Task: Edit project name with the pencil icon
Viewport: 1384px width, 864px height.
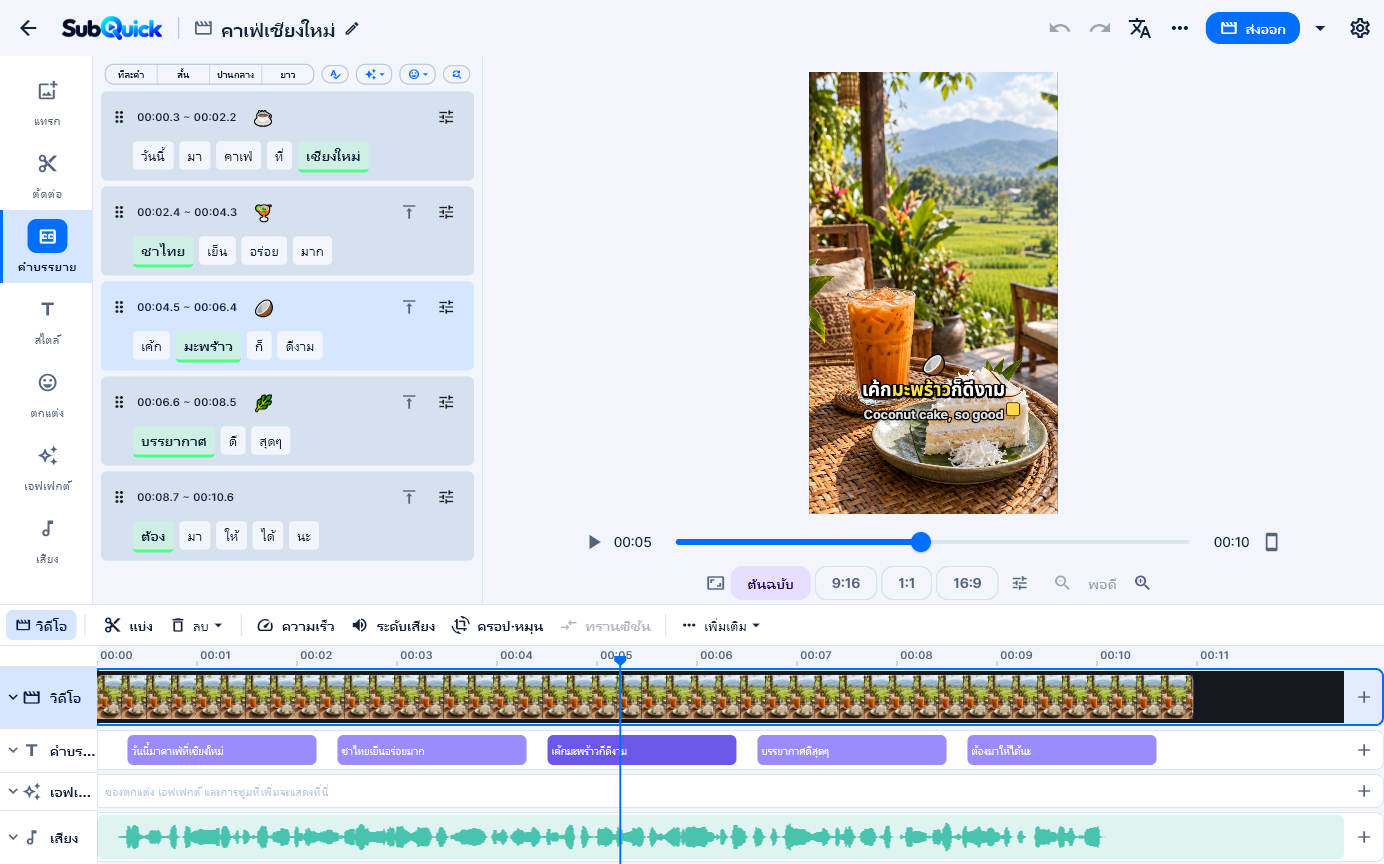Action: (x=352, y=28)
